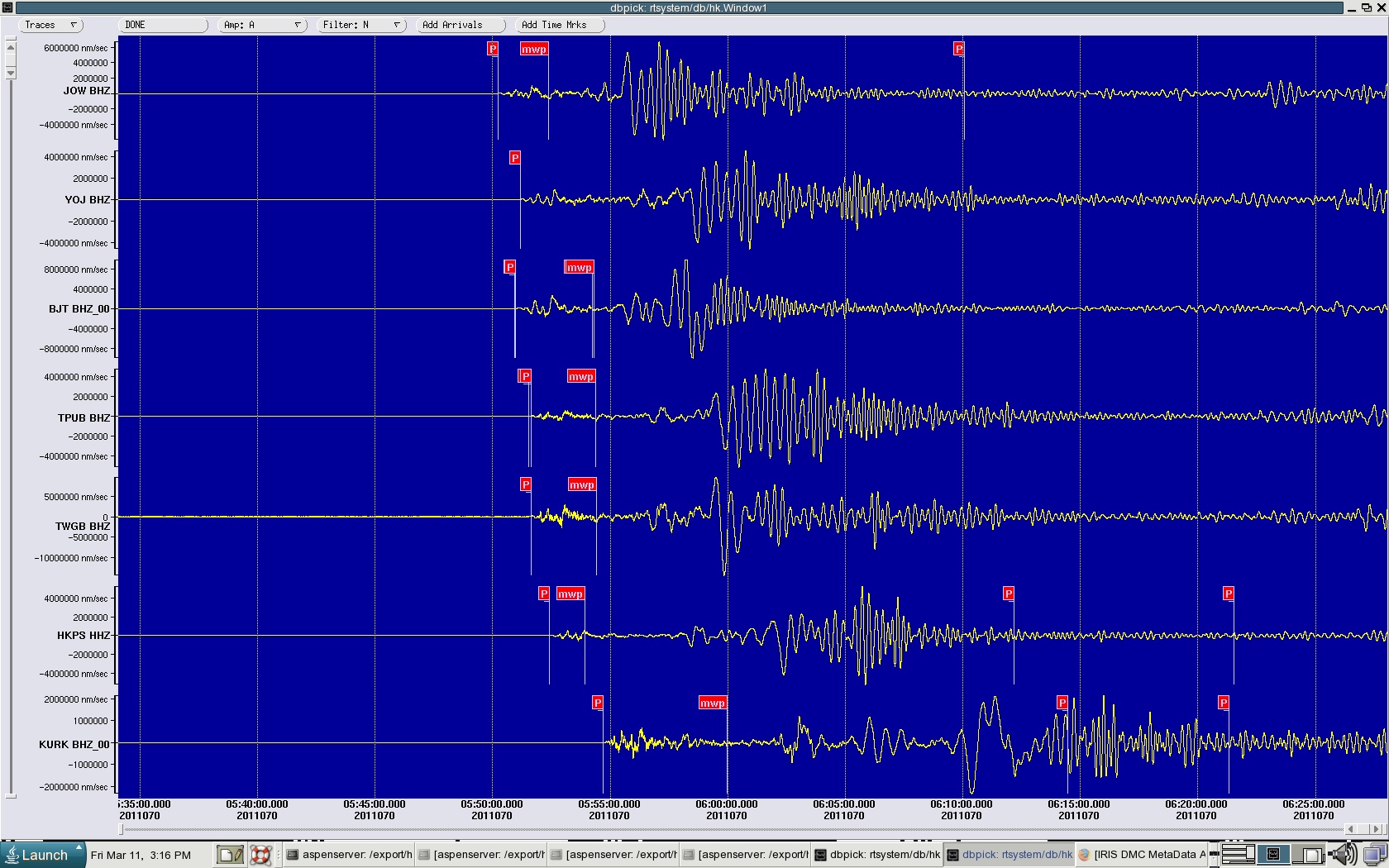Viewport: 1389px width, 868px height.
Task: Click the Firefox icon on the IRIS DMC taskbar entry
Action: [x=1083, y=855]
